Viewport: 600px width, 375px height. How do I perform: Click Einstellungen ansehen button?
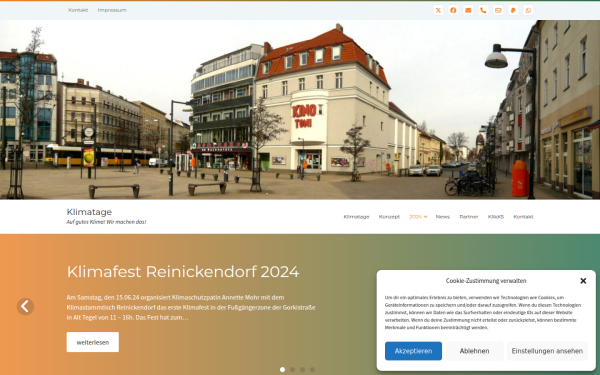(x=547, y=351)
